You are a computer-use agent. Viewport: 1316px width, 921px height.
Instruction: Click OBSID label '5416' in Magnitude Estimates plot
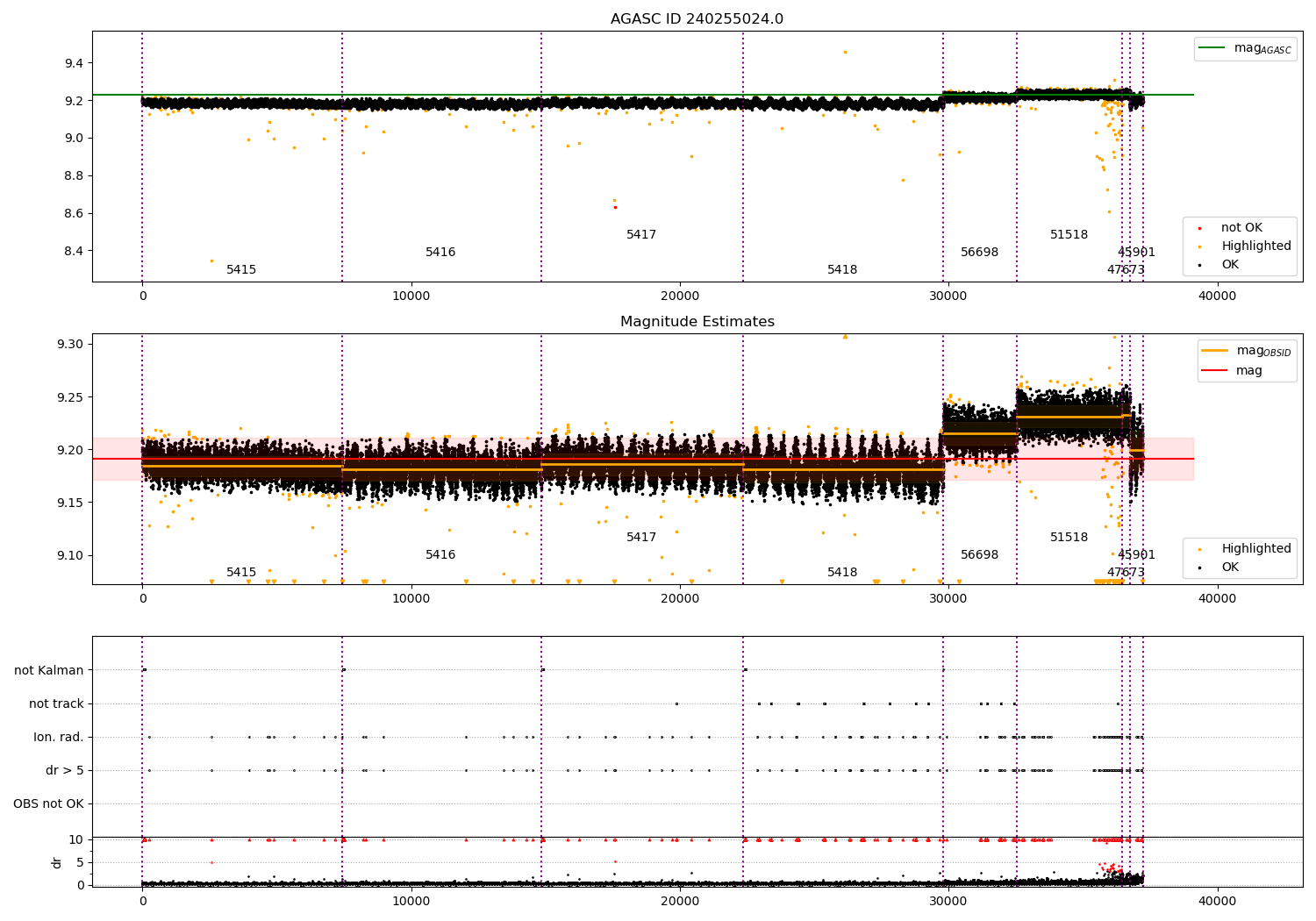(x=440, y=555)
